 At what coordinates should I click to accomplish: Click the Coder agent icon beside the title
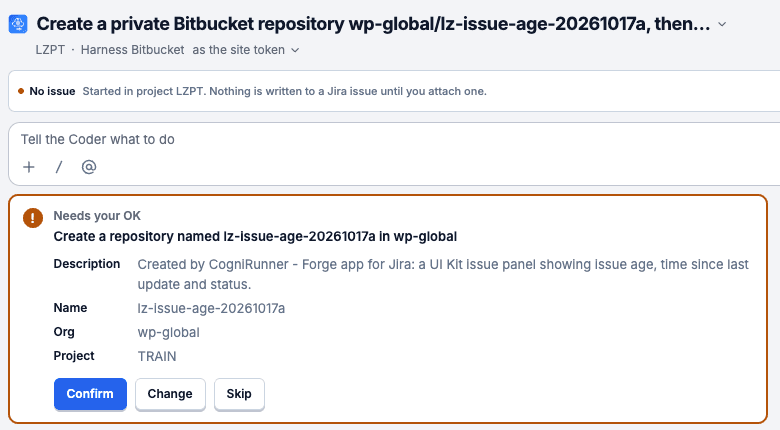click(18, 24)
